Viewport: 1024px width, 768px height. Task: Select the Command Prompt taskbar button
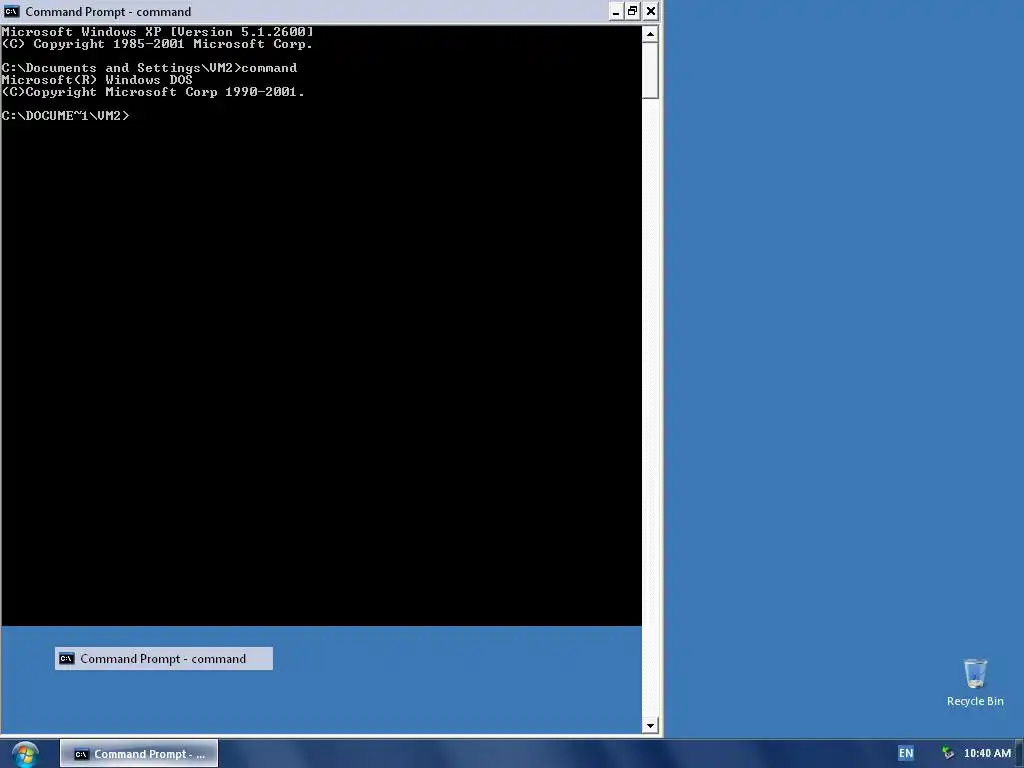click(139, 754)
